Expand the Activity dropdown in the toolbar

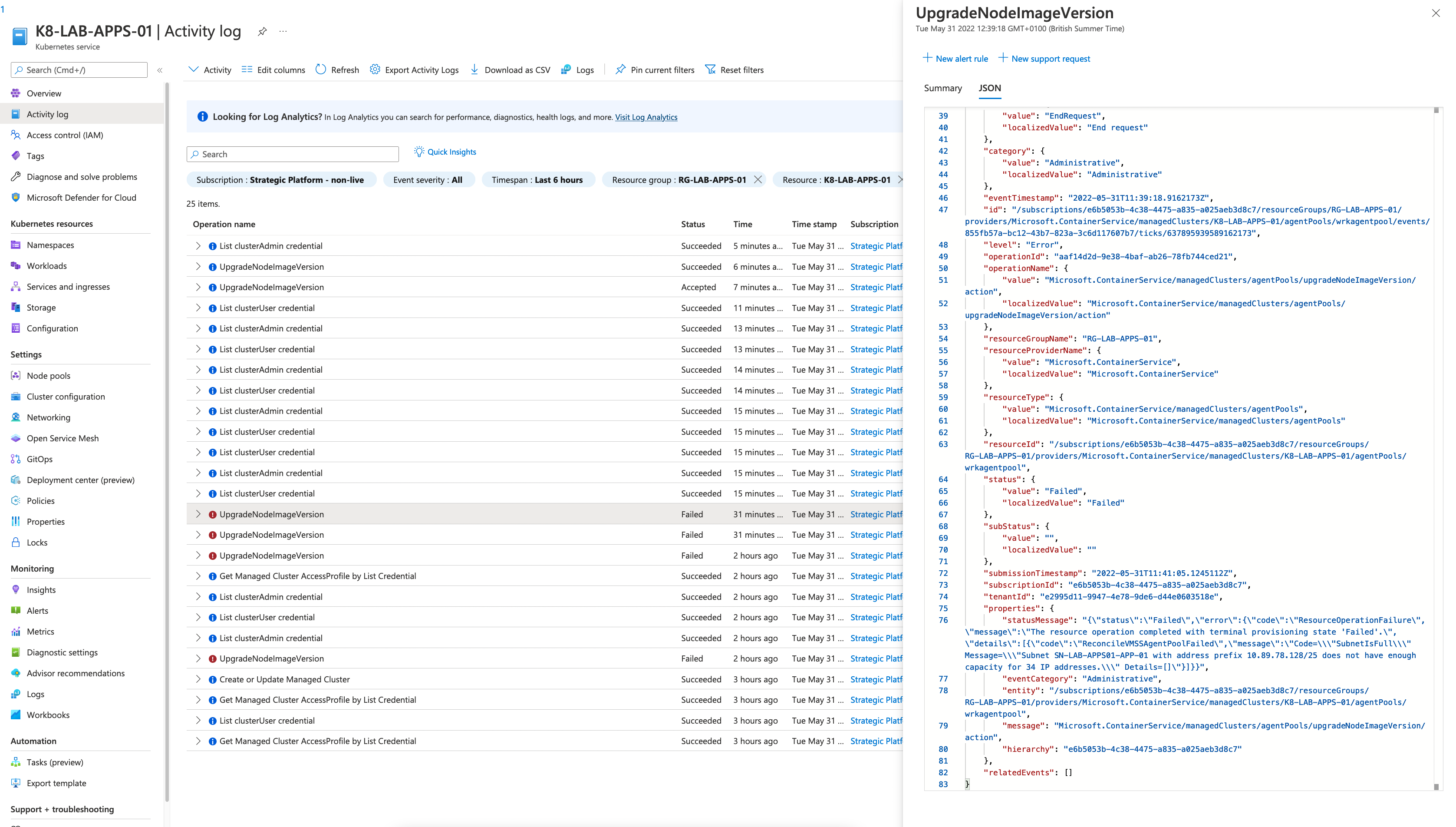pyautogui.click(x=210, y=70)
